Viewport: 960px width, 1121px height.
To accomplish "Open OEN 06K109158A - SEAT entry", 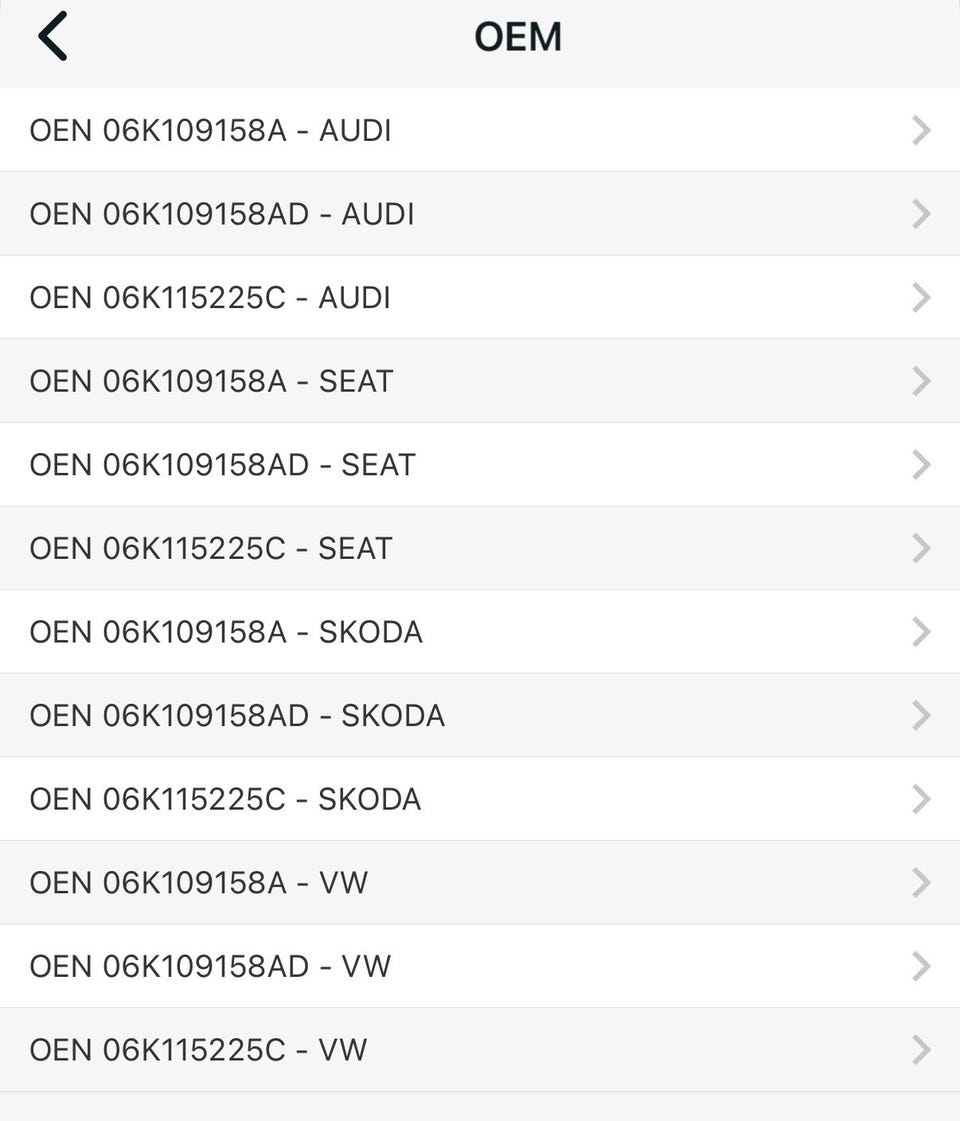I will tap(211, 381).
